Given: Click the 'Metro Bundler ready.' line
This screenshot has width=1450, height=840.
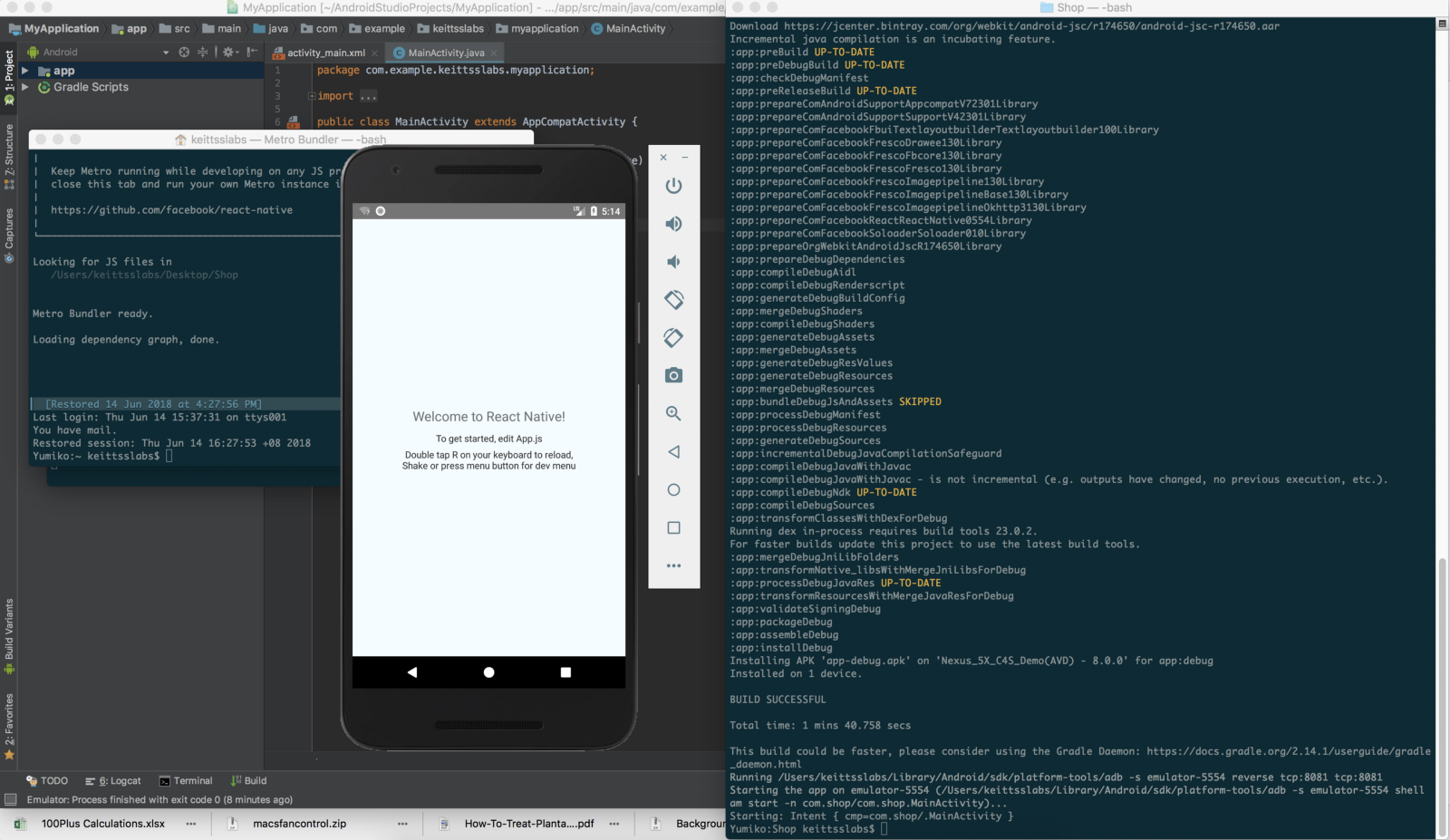Looking at the screenshot, I should (x=92, y=314).
